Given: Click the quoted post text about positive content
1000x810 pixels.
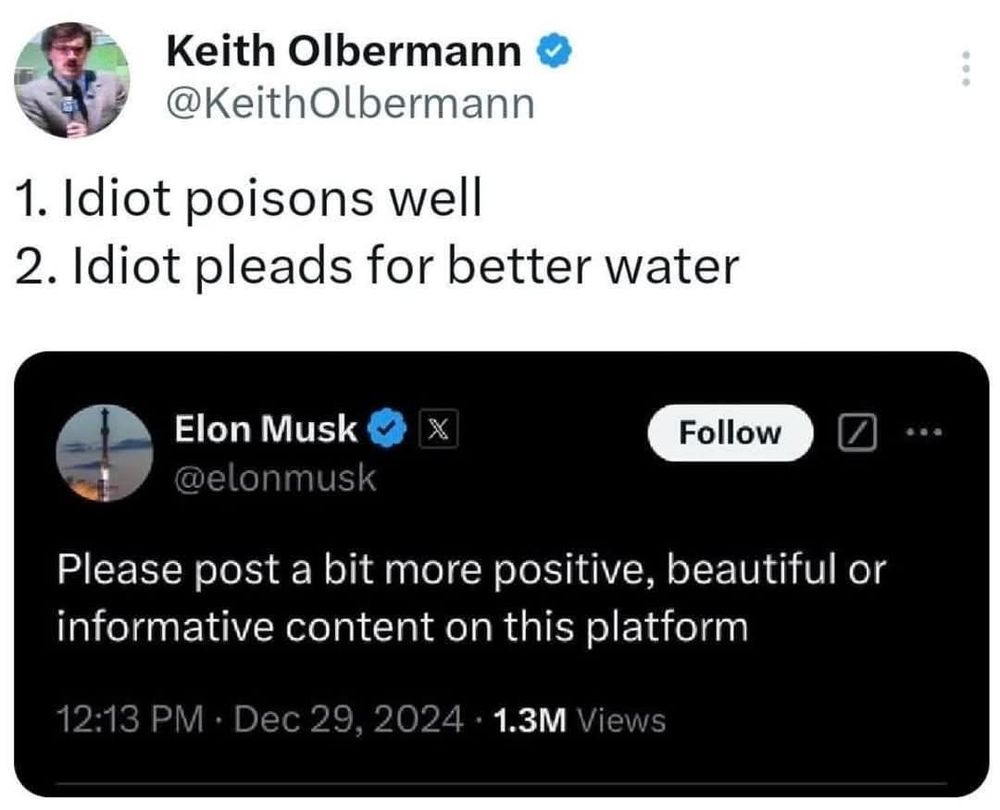Looking at the screenshot, I should pos(471,598).
